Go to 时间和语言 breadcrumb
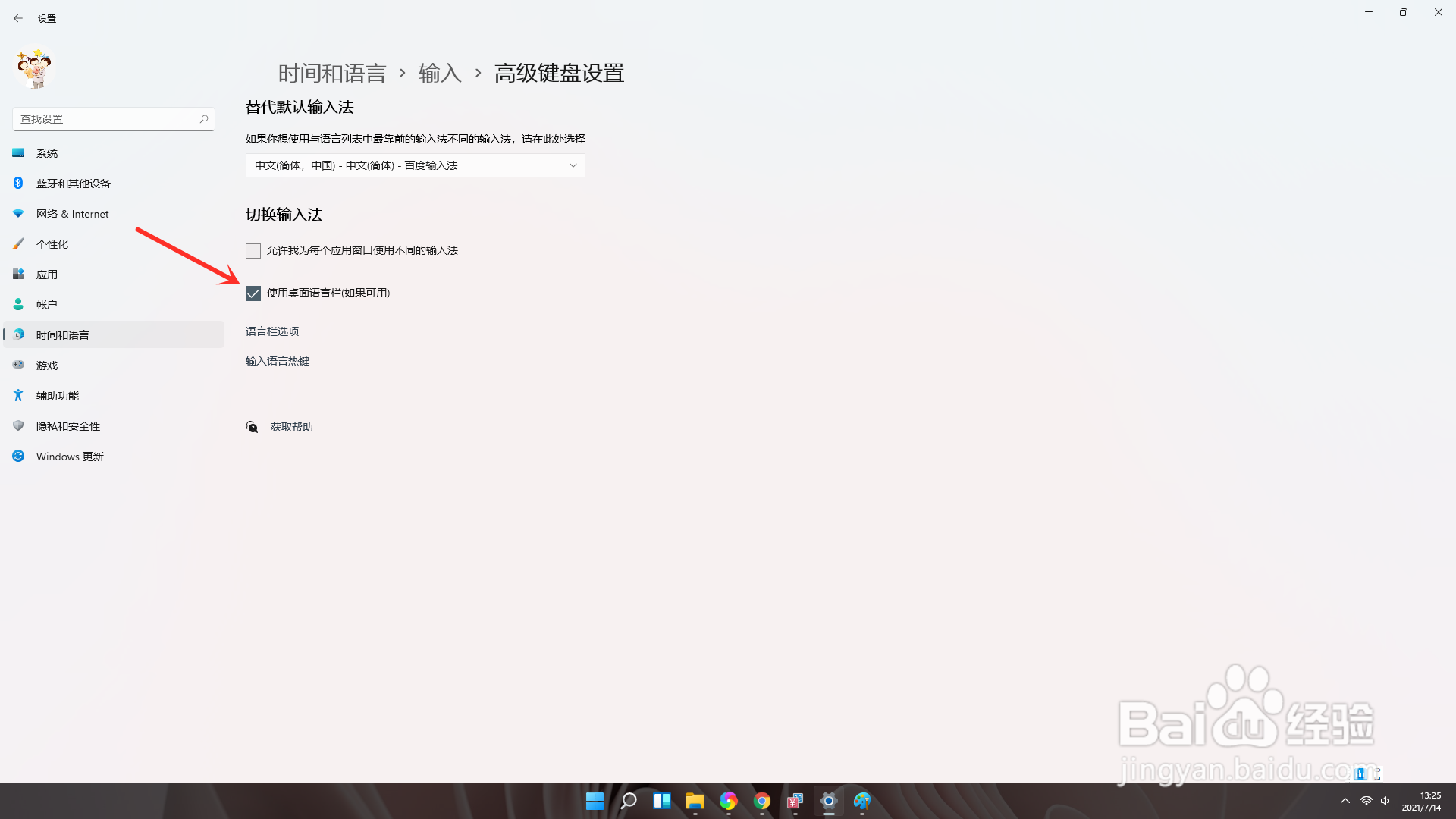 [x=332, y=74]
